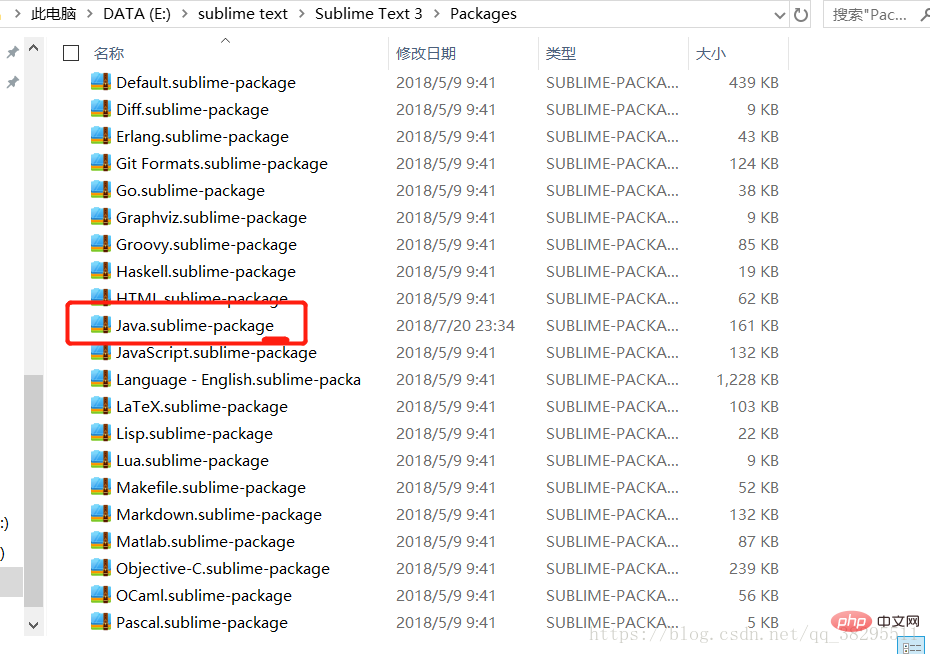Open the address bar history dropdown

[780, 15]
